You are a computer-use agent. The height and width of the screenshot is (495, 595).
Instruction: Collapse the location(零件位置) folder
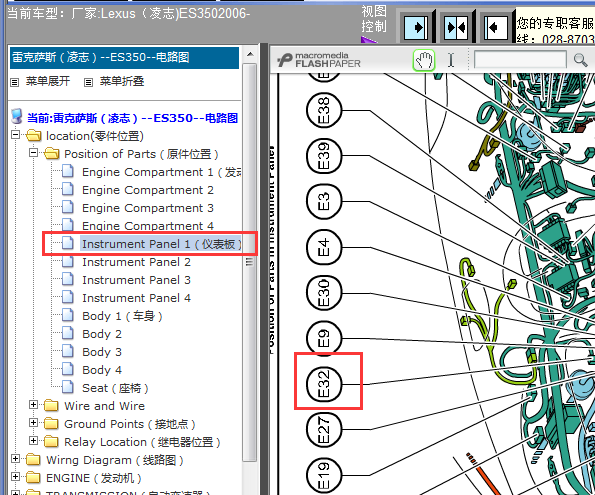point(15,134)
